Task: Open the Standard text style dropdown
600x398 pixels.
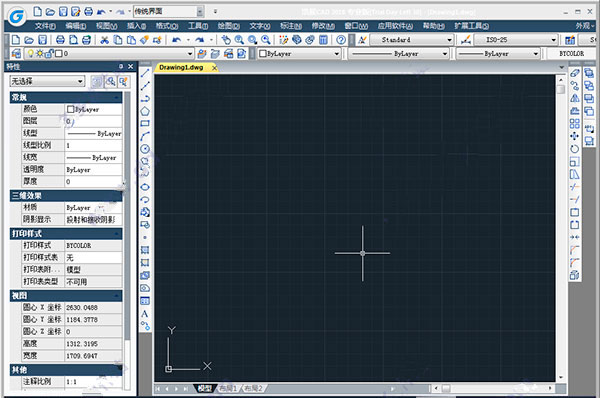Action: (412, 40)
